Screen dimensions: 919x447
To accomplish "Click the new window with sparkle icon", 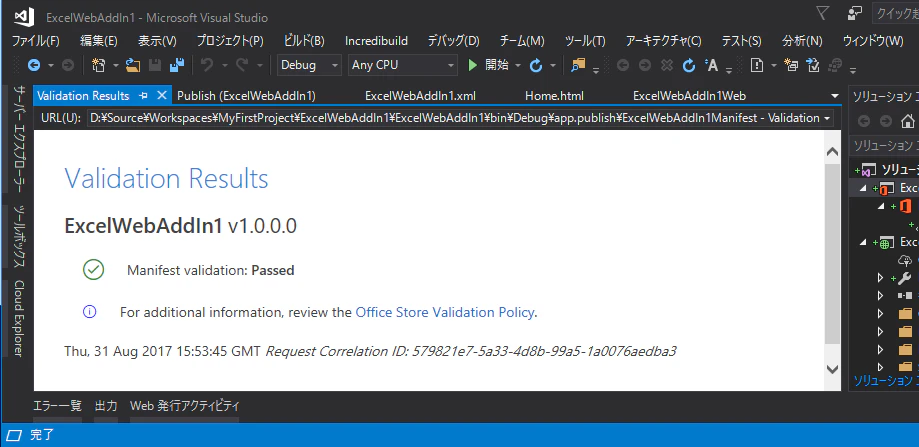I will pyautogui.click(x=791, y=65).
